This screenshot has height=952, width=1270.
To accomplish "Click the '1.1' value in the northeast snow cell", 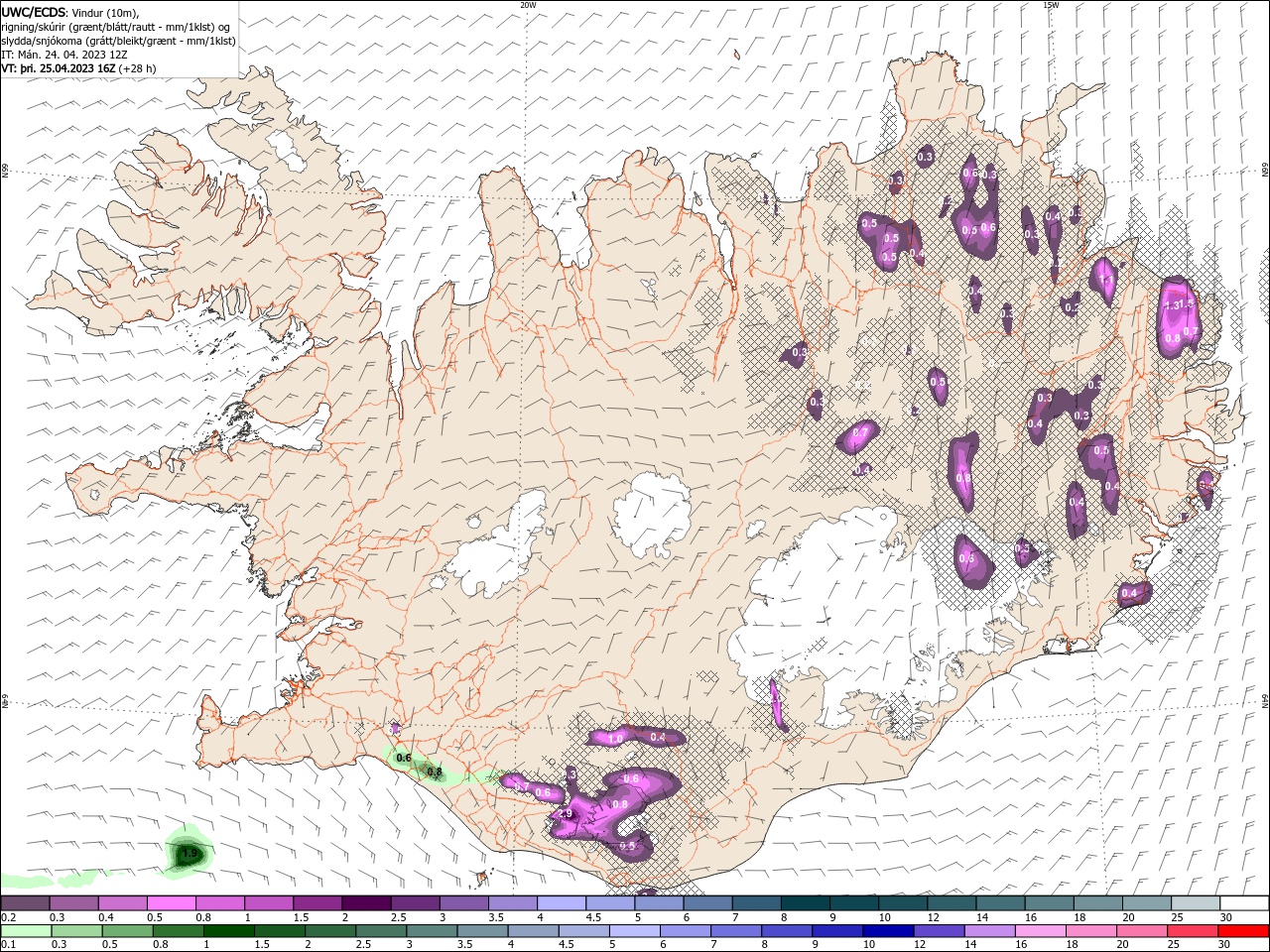I will pyautogui.click(x=1104, y=281).
